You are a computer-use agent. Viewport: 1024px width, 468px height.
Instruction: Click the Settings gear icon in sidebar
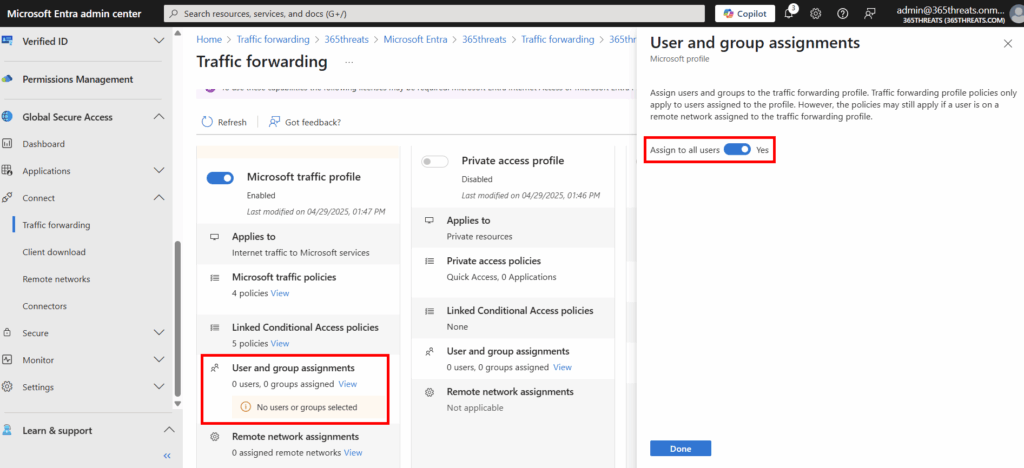pos(7,386)
